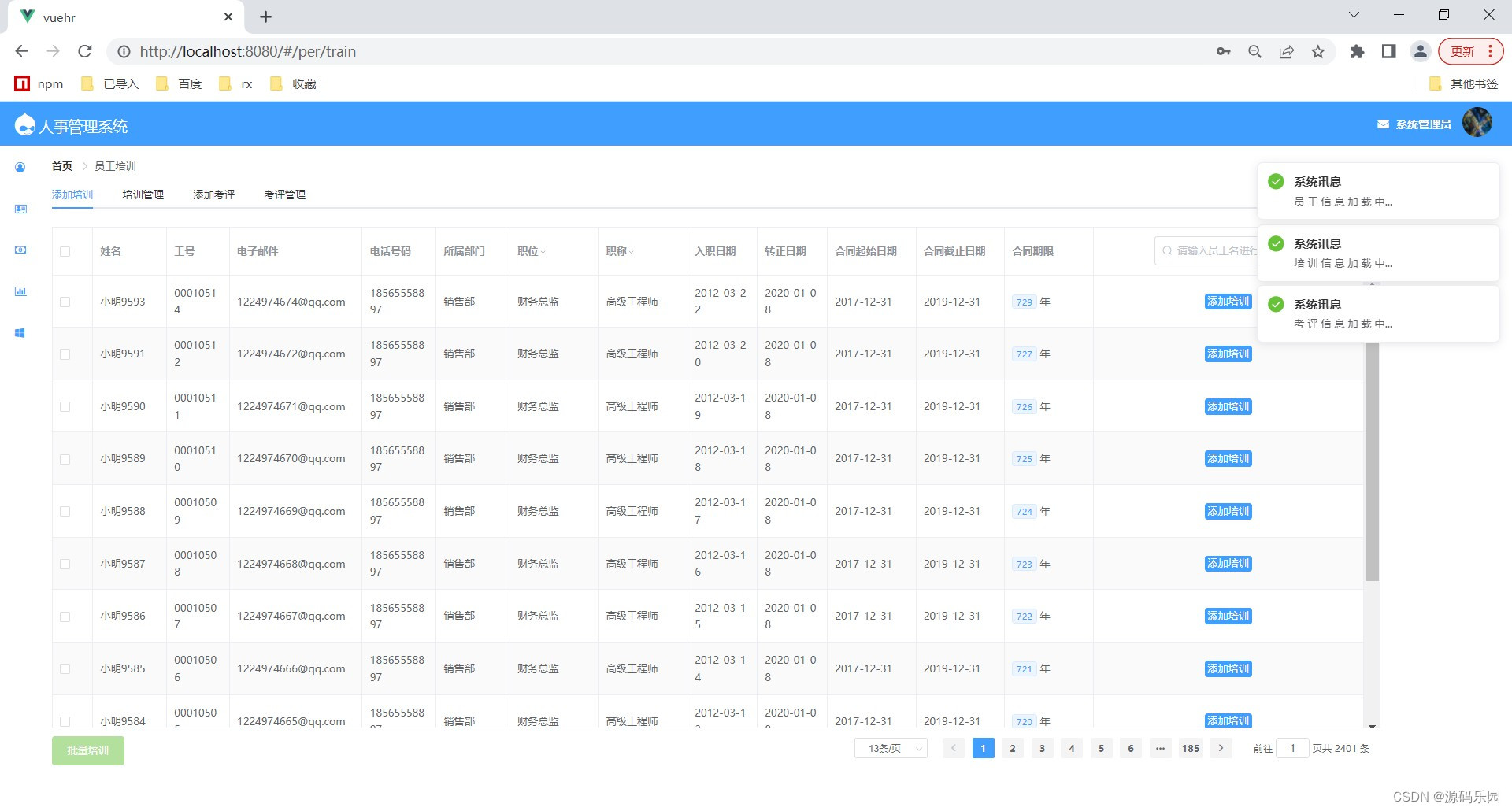This screenshot has width=1512, height=811.
Task: Click the admin avatar in the top right corner
Action: point(1477,122)
